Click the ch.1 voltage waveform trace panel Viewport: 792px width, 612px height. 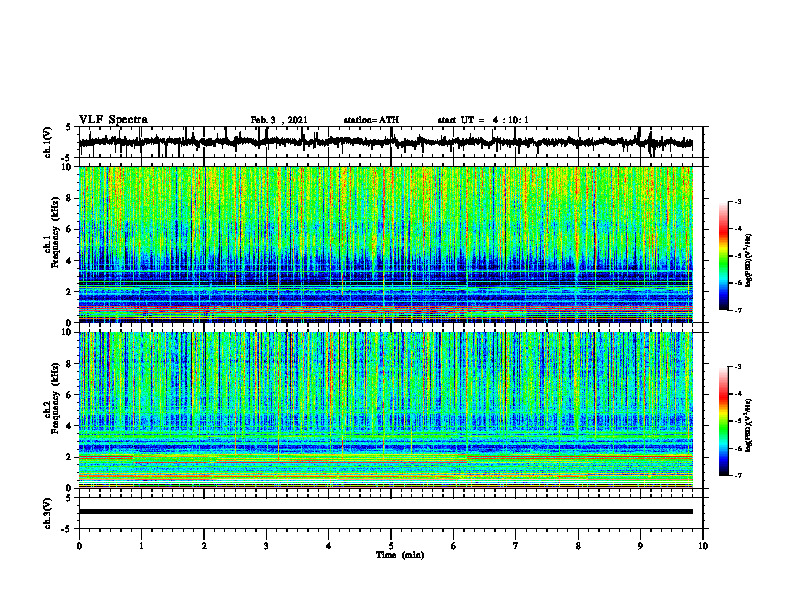point(390,142)
